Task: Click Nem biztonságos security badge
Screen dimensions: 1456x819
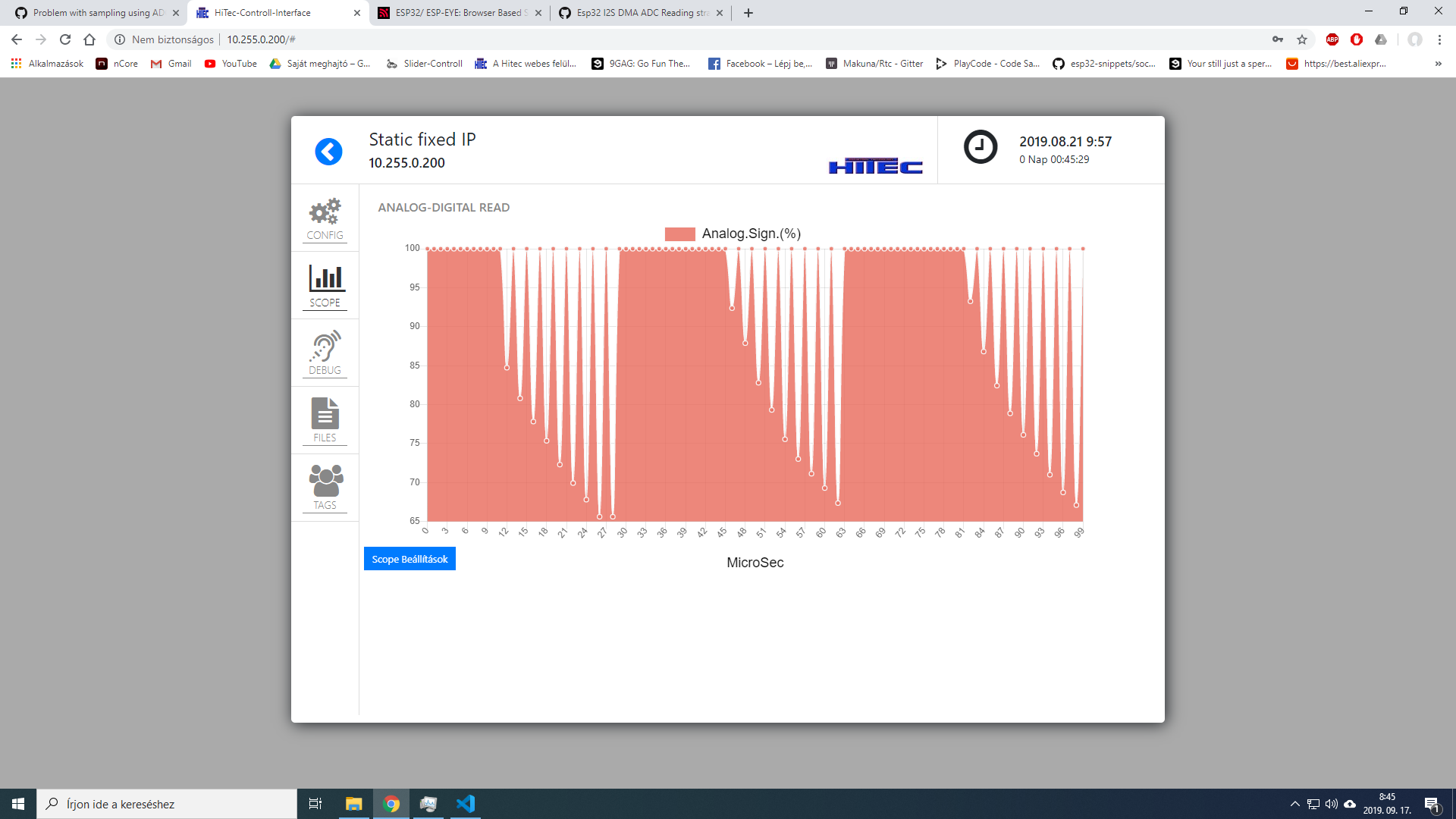Action: (165, 39)
